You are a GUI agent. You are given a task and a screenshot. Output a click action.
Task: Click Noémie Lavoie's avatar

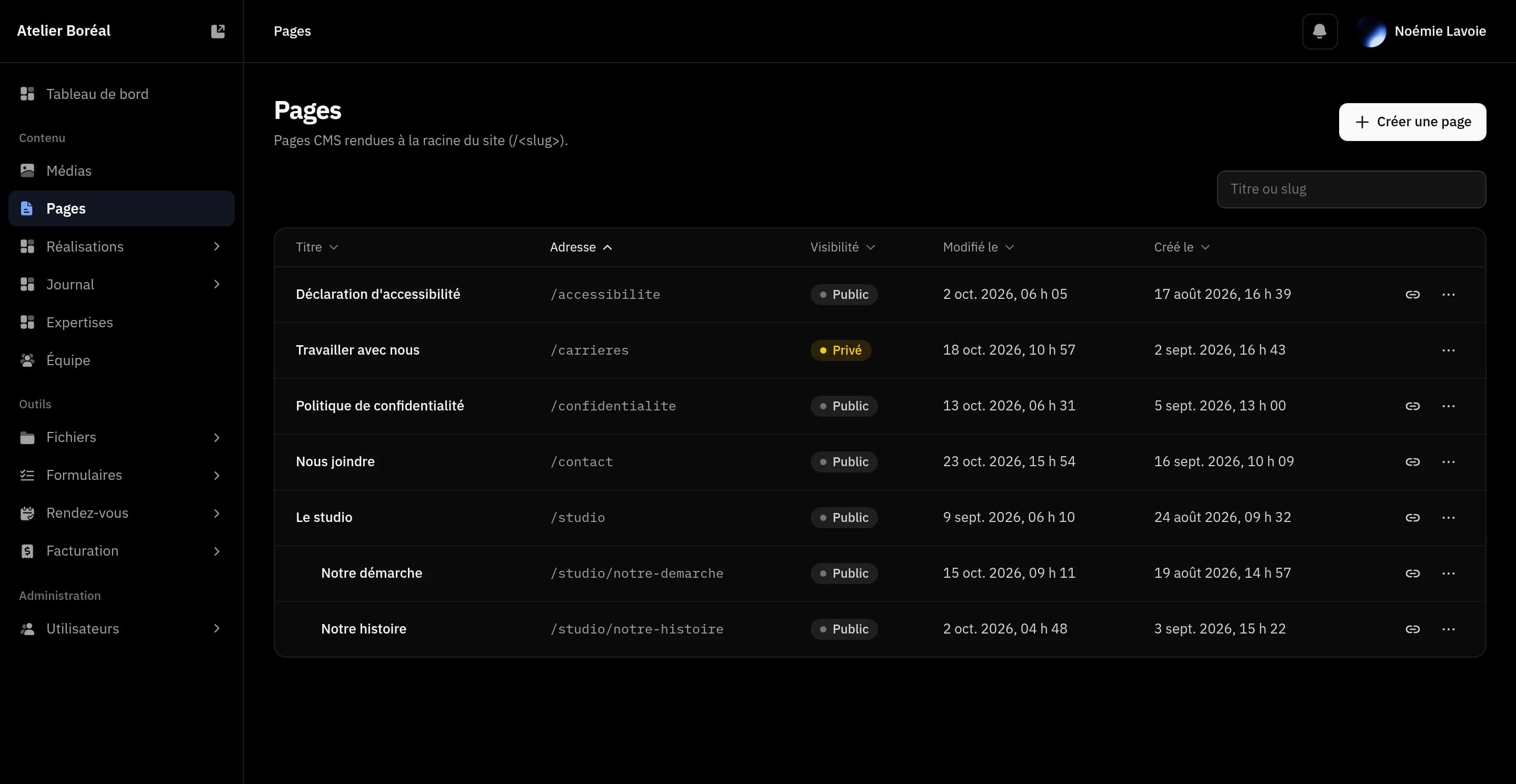click(x=1371, y=31)
